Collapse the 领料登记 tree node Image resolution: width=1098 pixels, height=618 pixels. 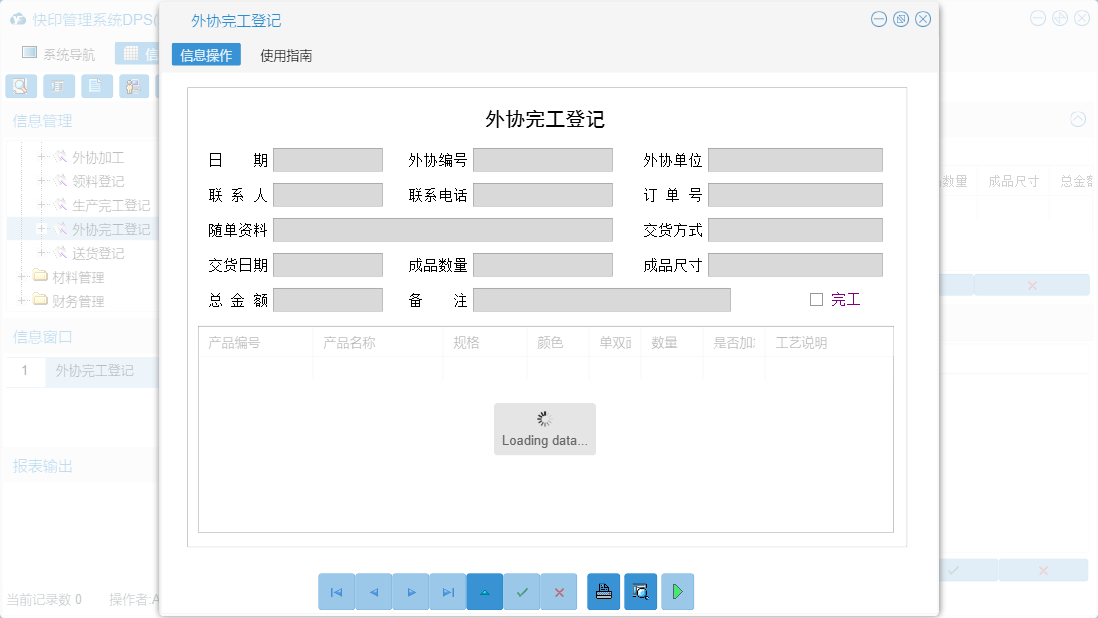click(x=40, y=179)
